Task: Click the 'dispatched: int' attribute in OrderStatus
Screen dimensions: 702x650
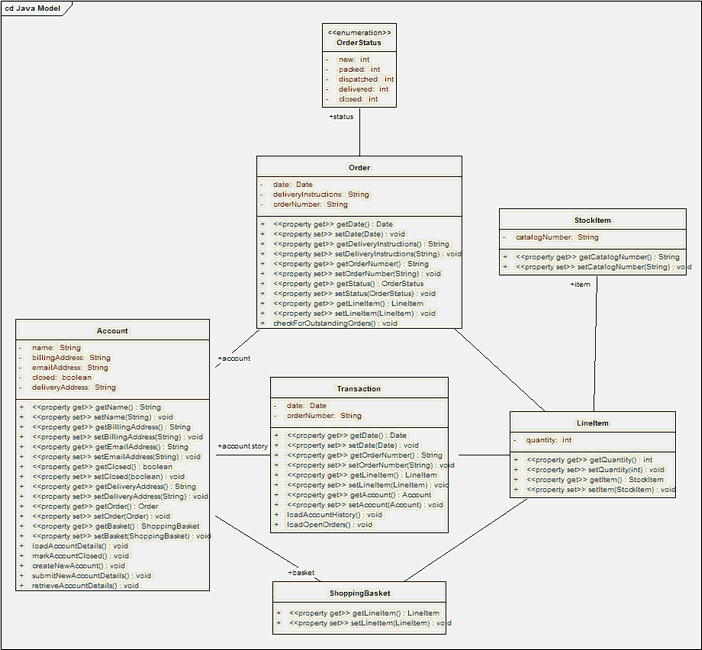Action: (366, 79)
